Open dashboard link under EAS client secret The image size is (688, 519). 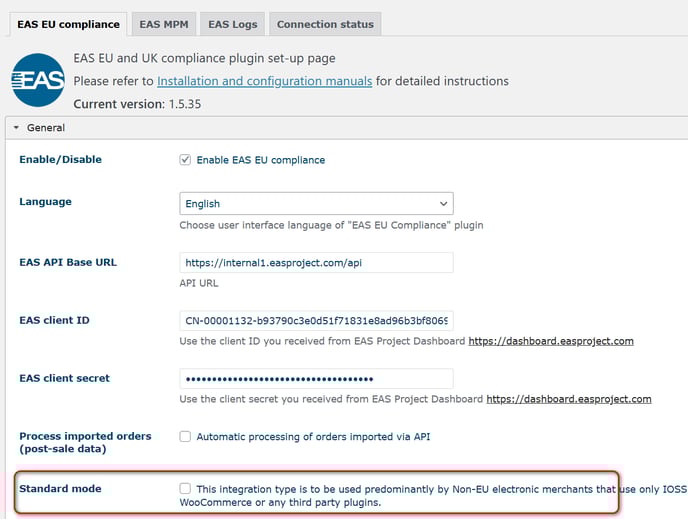(569, 399)
